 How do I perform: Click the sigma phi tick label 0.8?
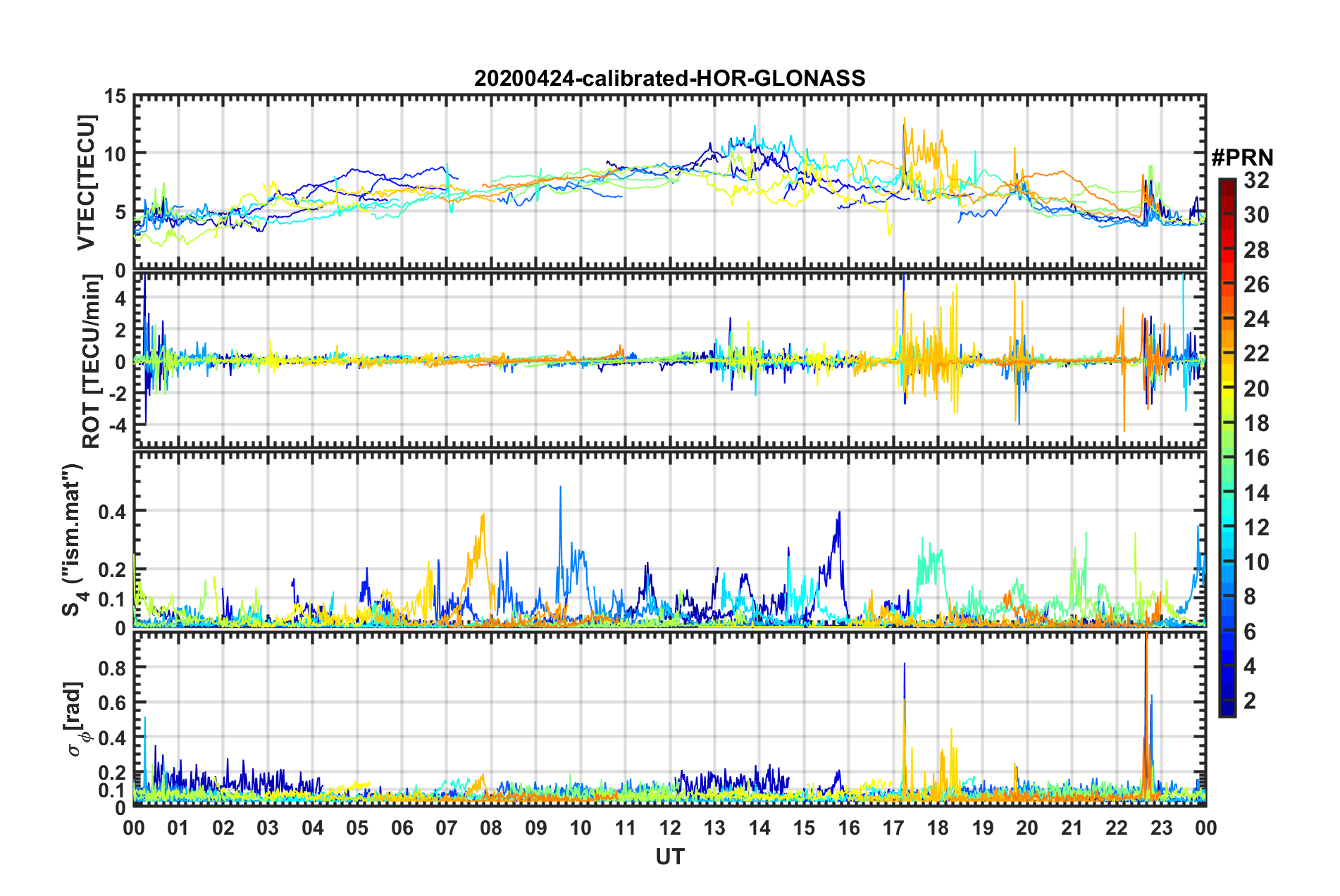(112, 667)
